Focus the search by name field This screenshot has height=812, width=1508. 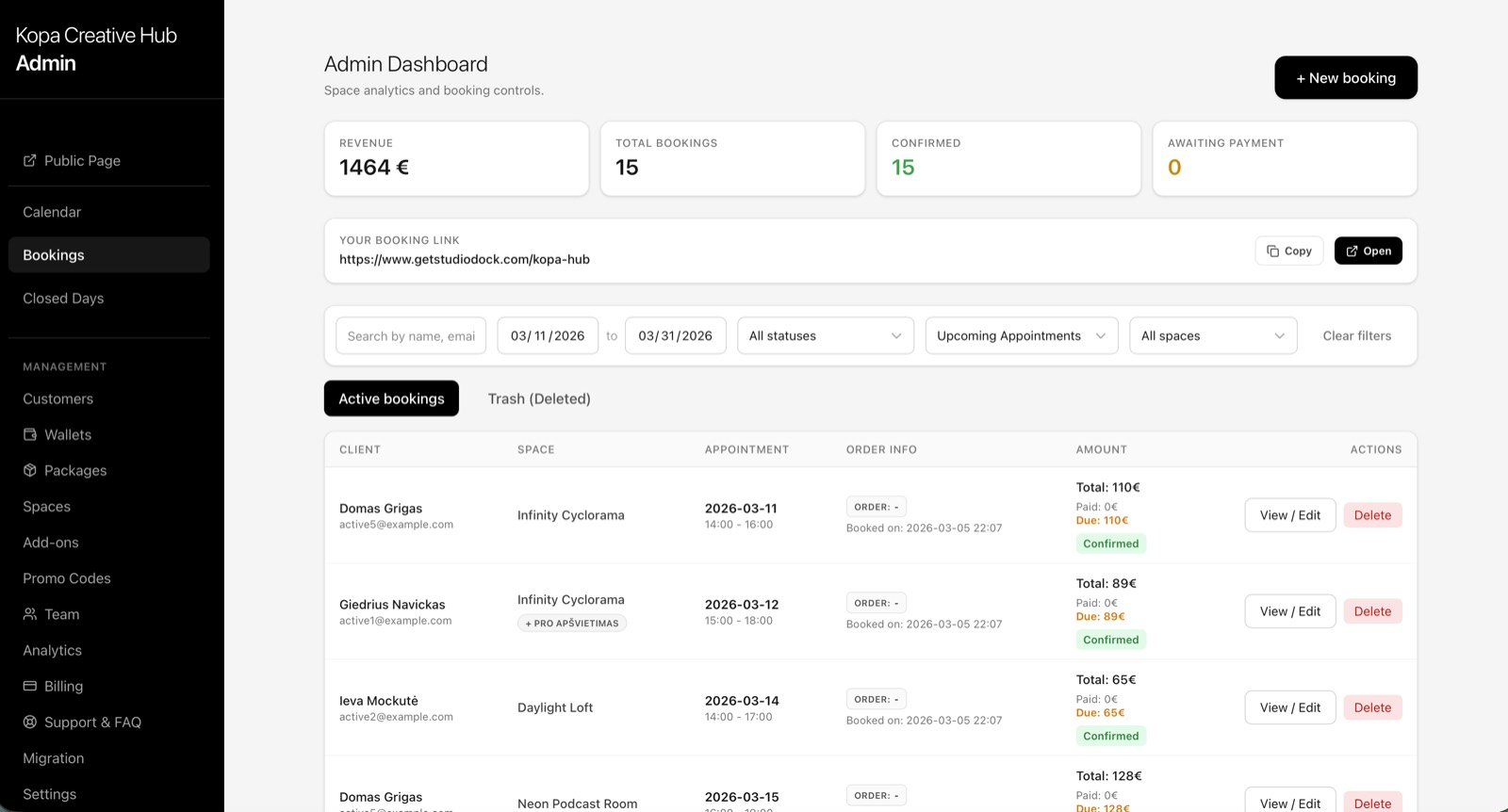(x=411, y=336)
